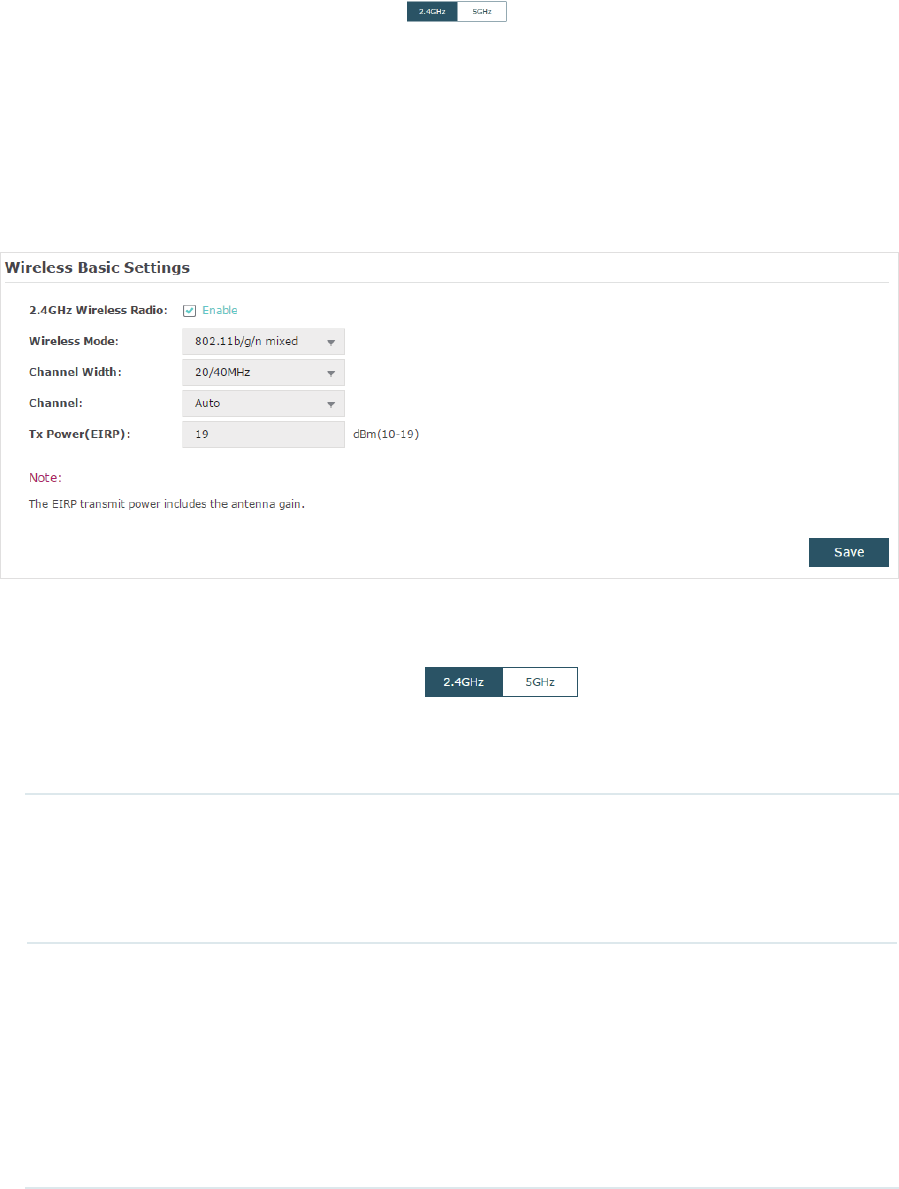The width and height of the screenshot is (899, 1189).
Task: Click the Tx Power(EIRP) input field
Action: coord(263,435)
